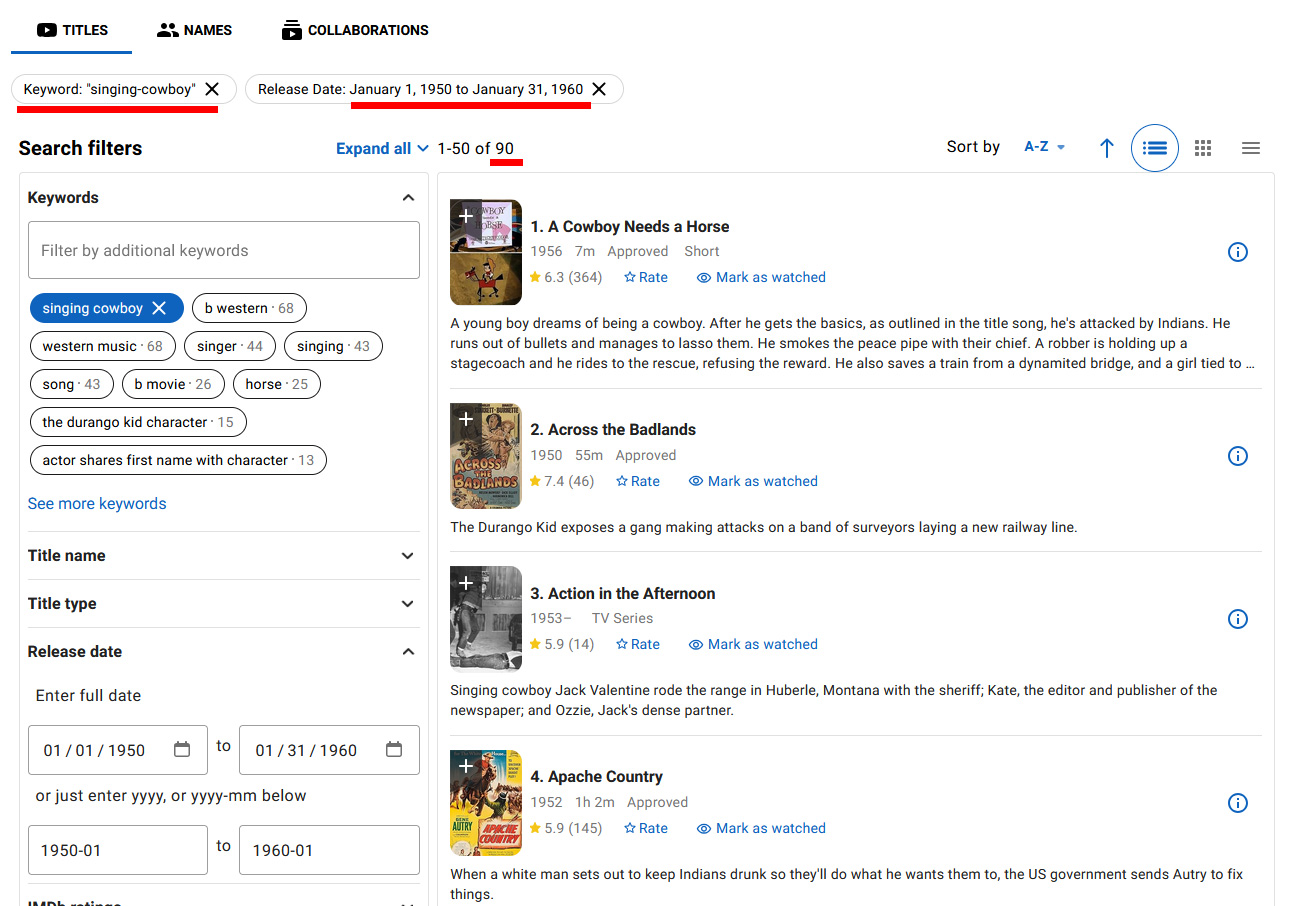
Task: Open Action in the Afternoon poster
Action: pyautogui.click(x=486, y=619)
